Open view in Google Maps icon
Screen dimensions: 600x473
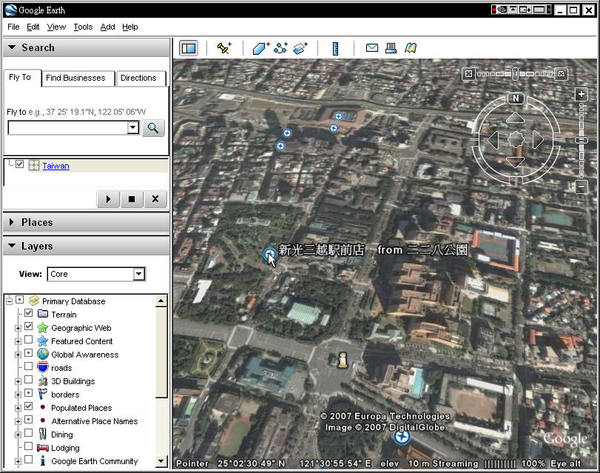click(x=410, y=48)
